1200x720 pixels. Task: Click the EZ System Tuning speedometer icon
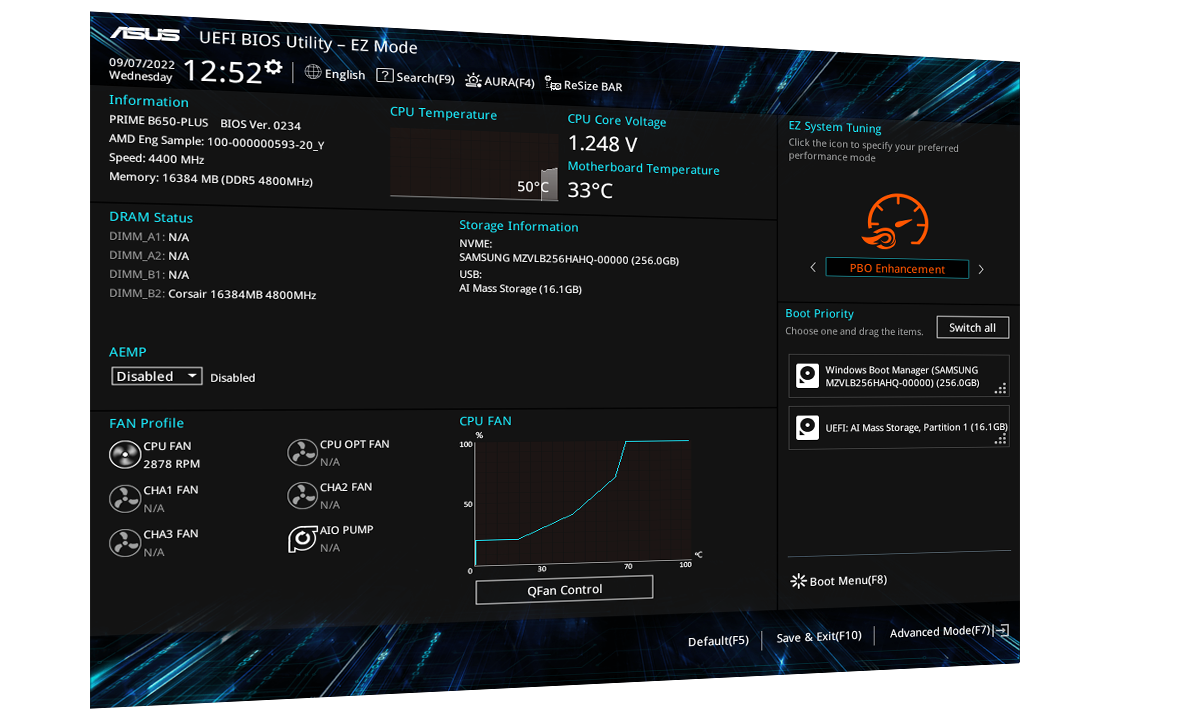tap(896, 222)
